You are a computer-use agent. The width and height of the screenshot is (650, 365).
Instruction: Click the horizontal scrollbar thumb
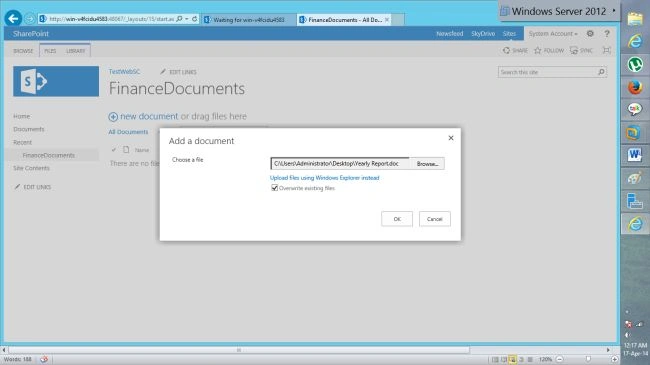(x=239, y=350)
